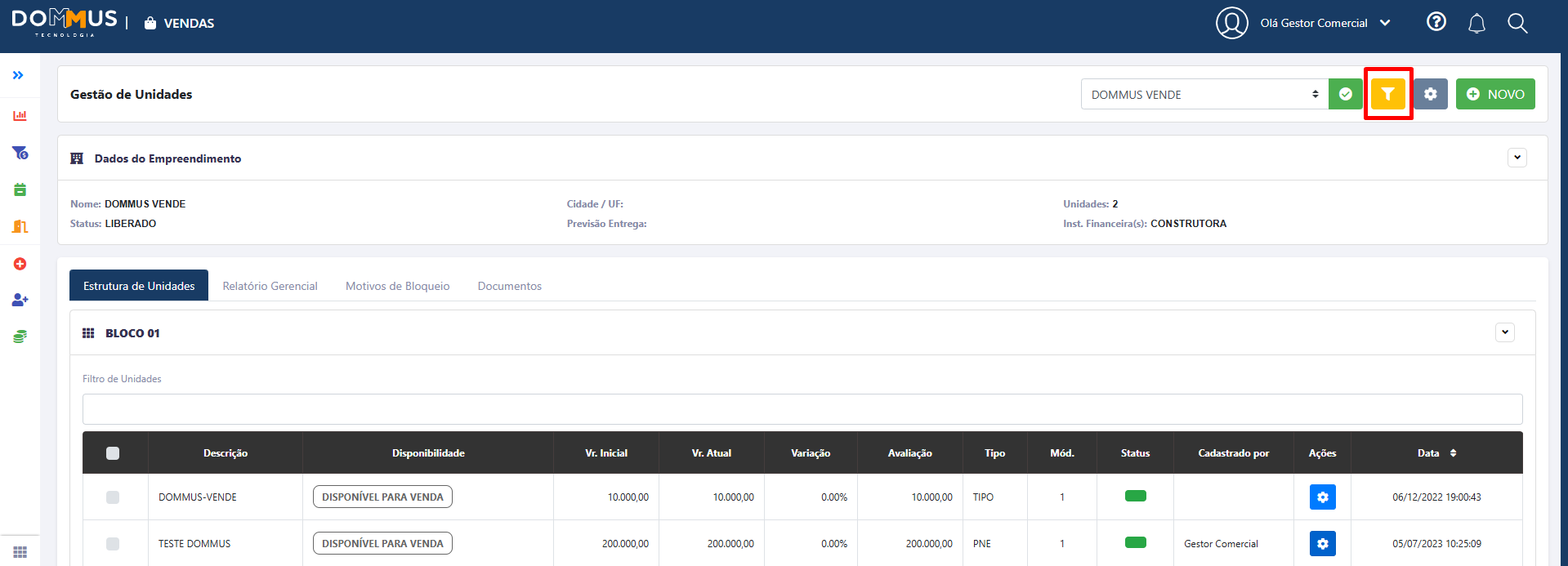Click the green checkmark confirm button
1568x566 pixels.
point(1345,94)
